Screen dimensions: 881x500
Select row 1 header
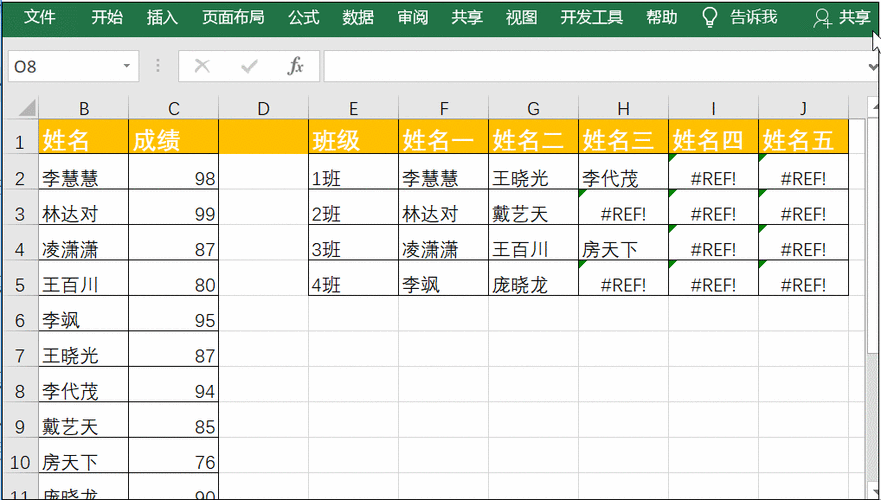pos(20,137)
